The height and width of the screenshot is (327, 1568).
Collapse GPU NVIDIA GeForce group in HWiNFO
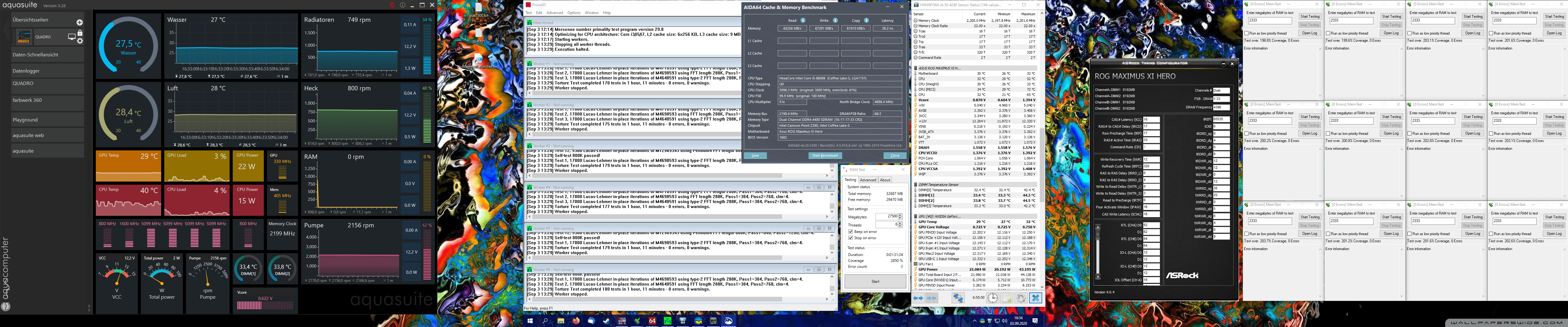click(916, 216)
